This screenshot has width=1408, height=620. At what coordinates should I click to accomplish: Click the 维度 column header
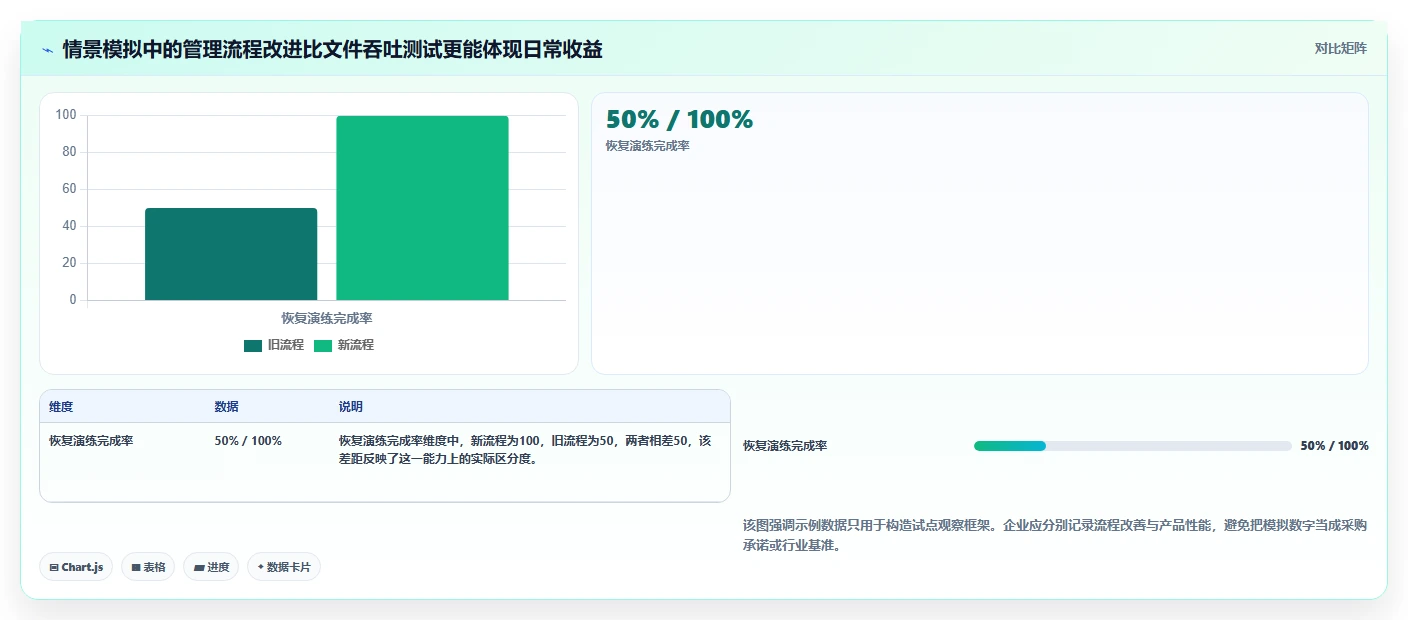pyautogui.click(x=61, y=407)
